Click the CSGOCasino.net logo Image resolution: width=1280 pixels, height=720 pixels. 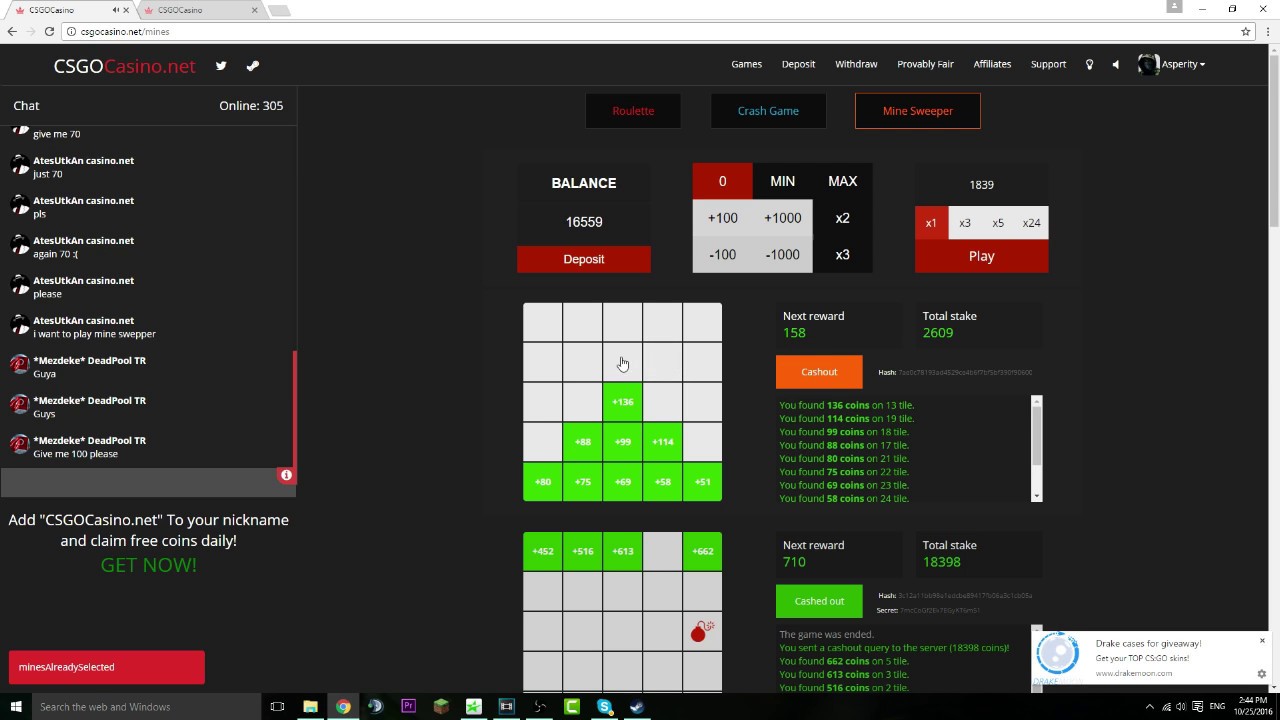pyautogui.click(x=125, y=66)
